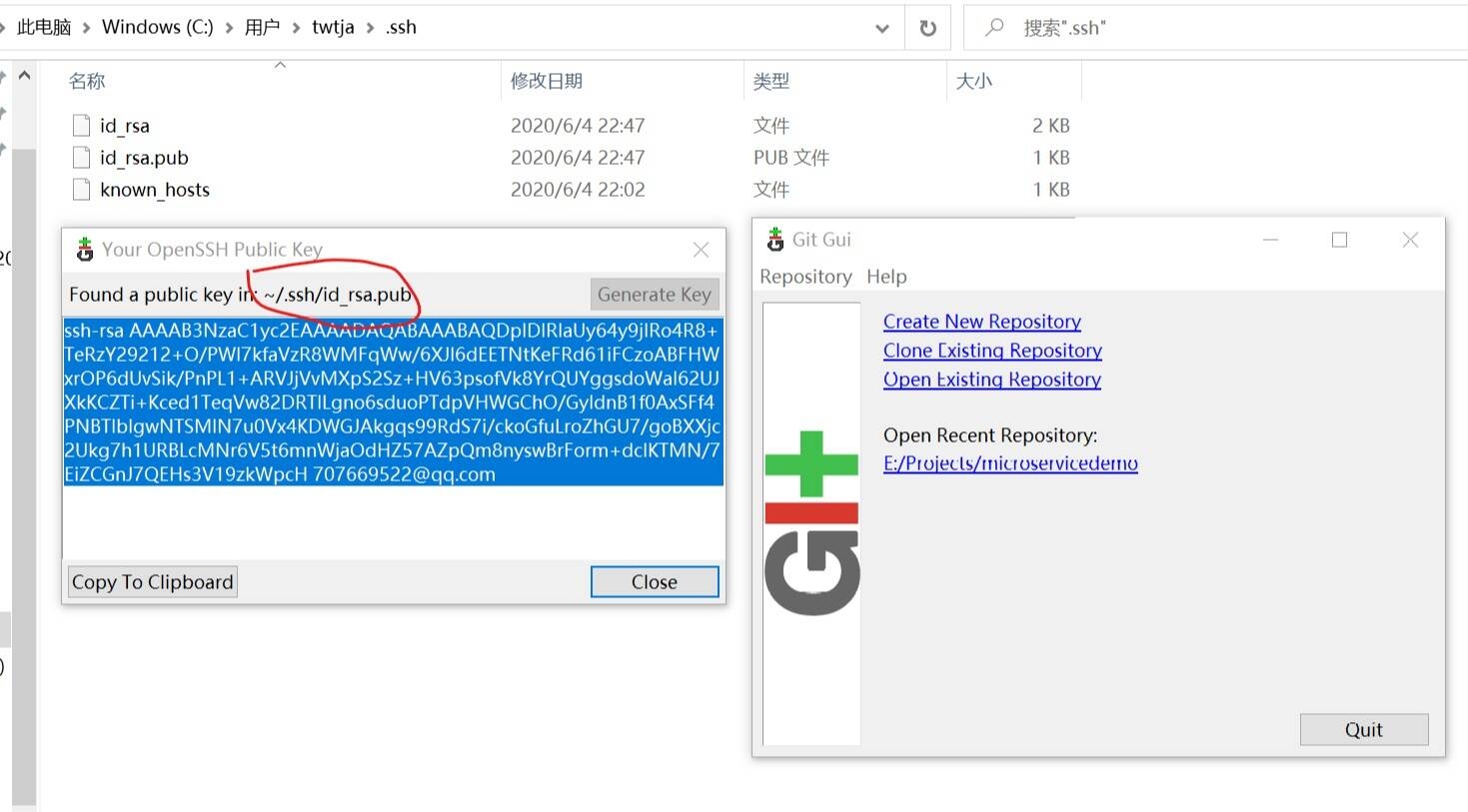Open recent repository E:/Projects/microservicedemo
The image size is (1468, 812).
coord(1010,463)
